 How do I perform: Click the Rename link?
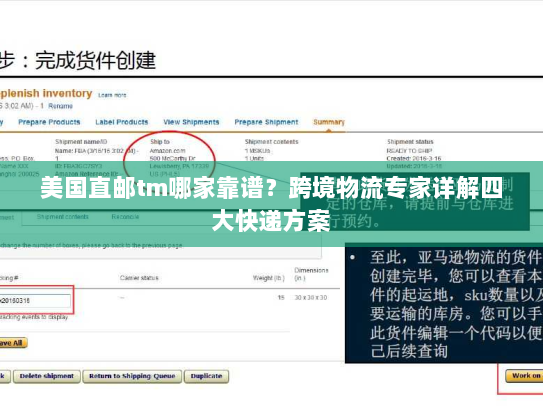pyautogui.click(x=60, y=106)
